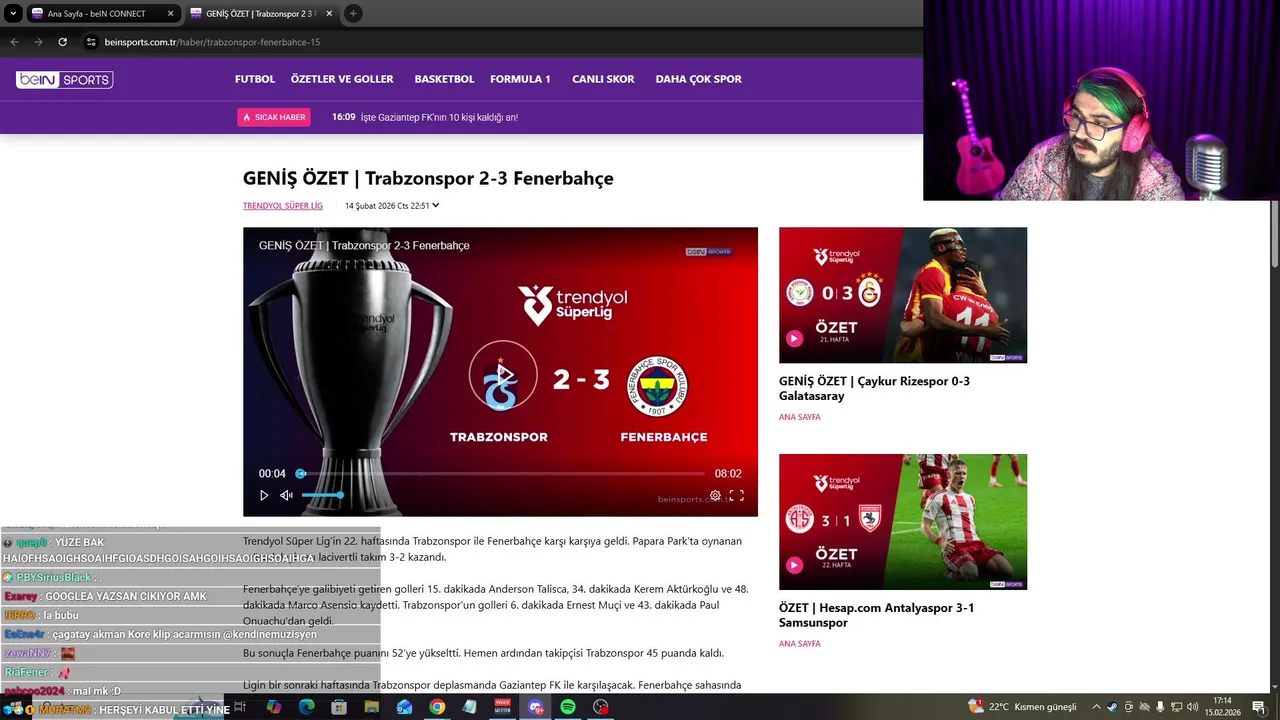Expand the article date dropdown arrow
The image size is (1280, 720).
[x=436, y=206]
